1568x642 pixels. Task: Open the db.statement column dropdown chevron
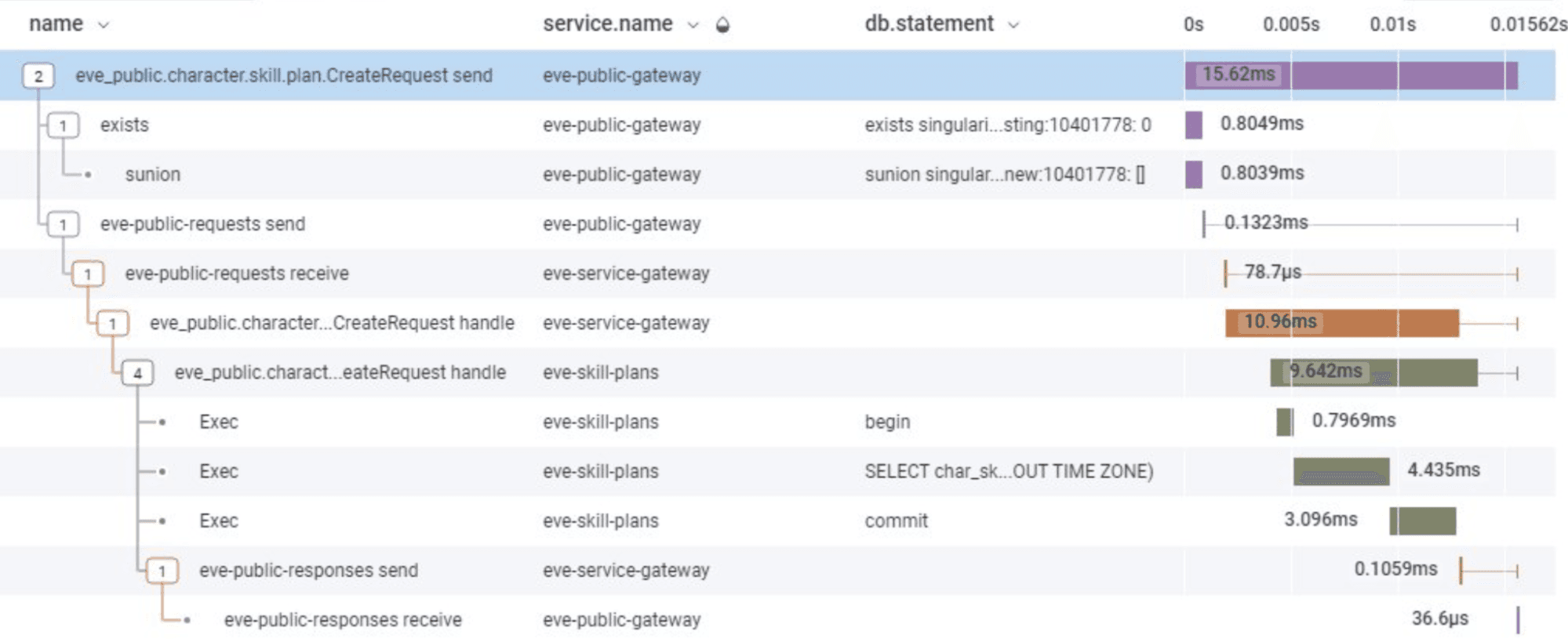coord(1013,25)
